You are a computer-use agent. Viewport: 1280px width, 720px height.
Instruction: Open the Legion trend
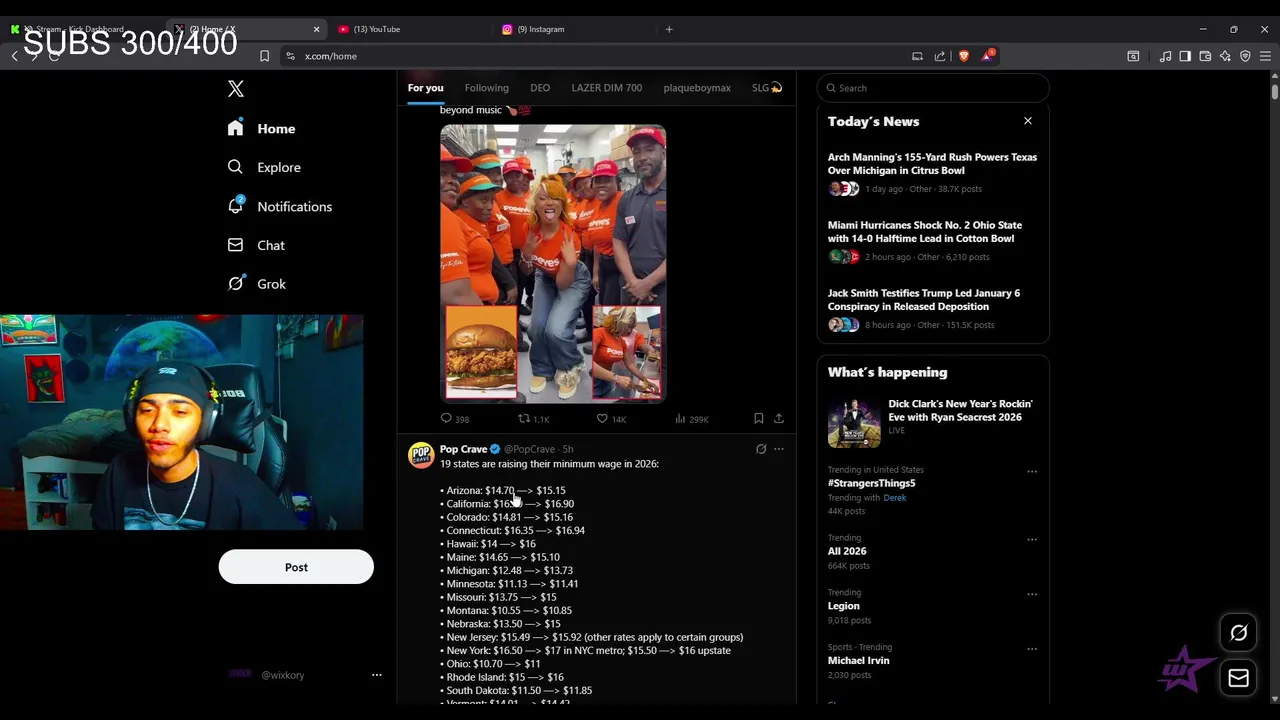843,606
